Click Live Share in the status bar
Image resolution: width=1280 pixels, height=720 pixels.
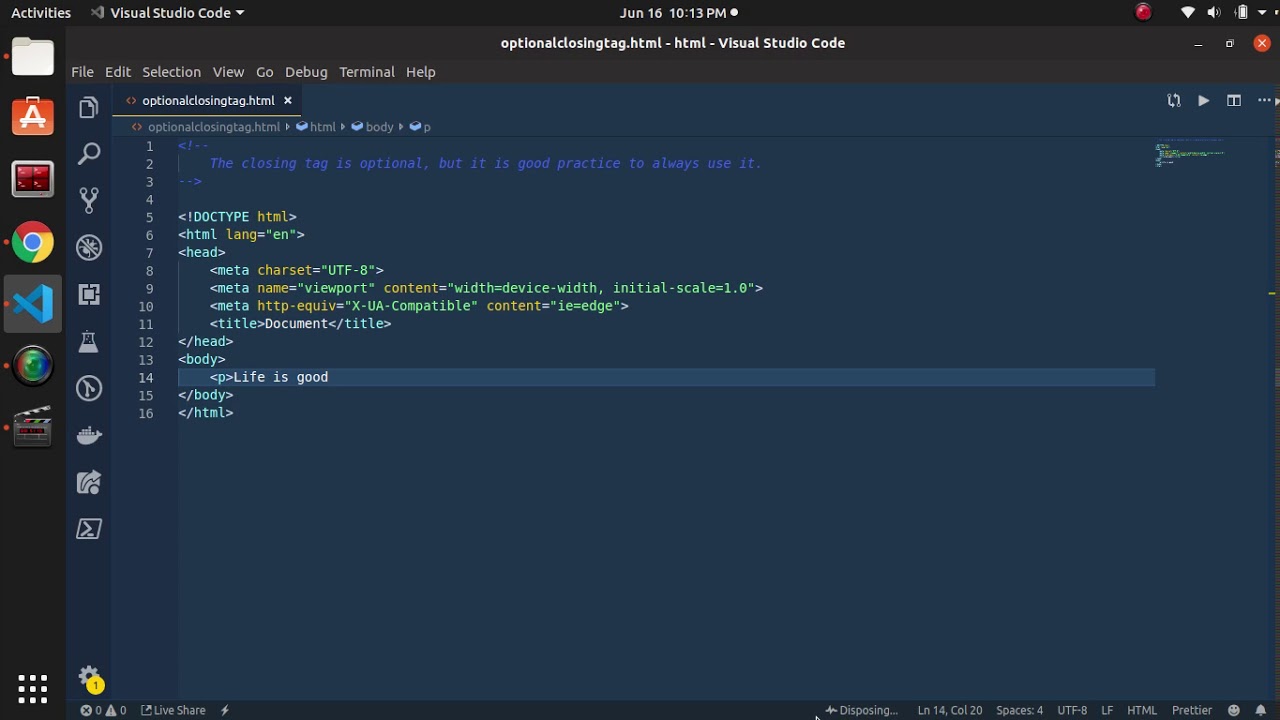173,710
